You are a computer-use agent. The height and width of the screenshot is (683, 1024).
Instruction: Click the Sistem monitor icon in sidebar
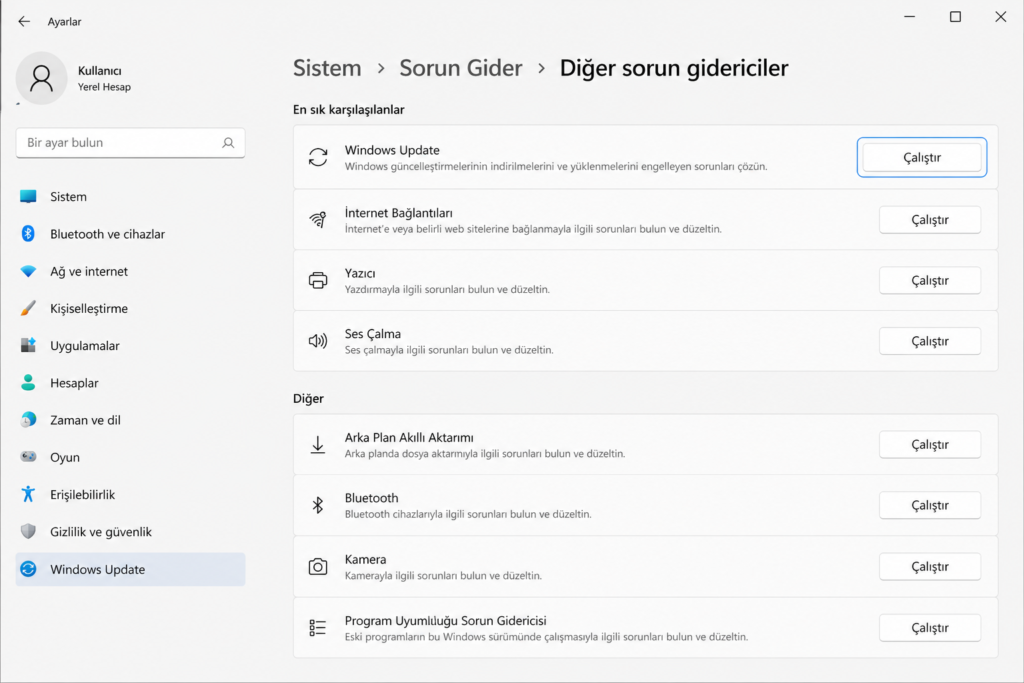[28, 197]
